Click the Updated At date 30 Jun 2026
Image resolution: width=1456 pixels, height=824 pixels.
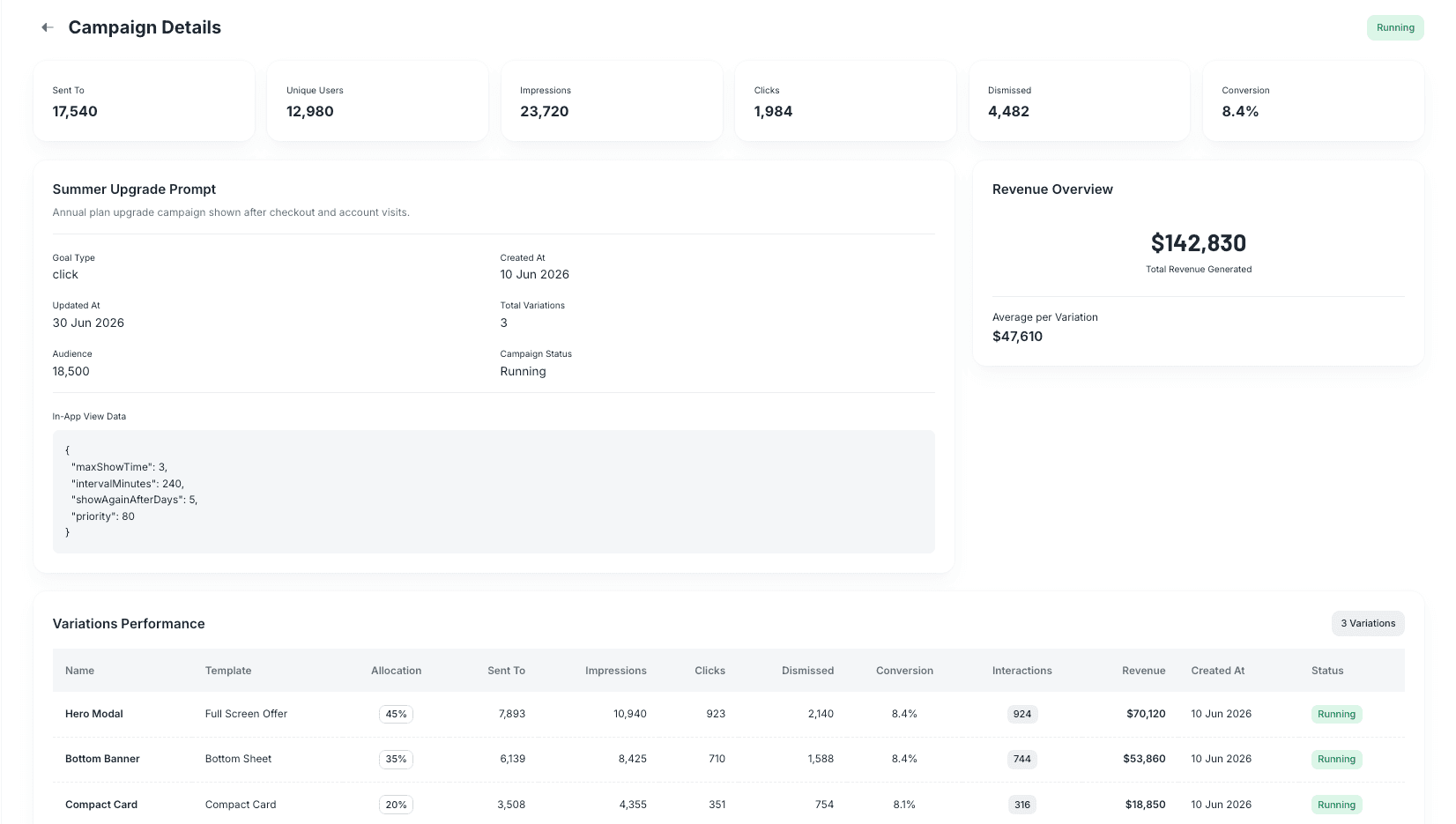[88, 323]
